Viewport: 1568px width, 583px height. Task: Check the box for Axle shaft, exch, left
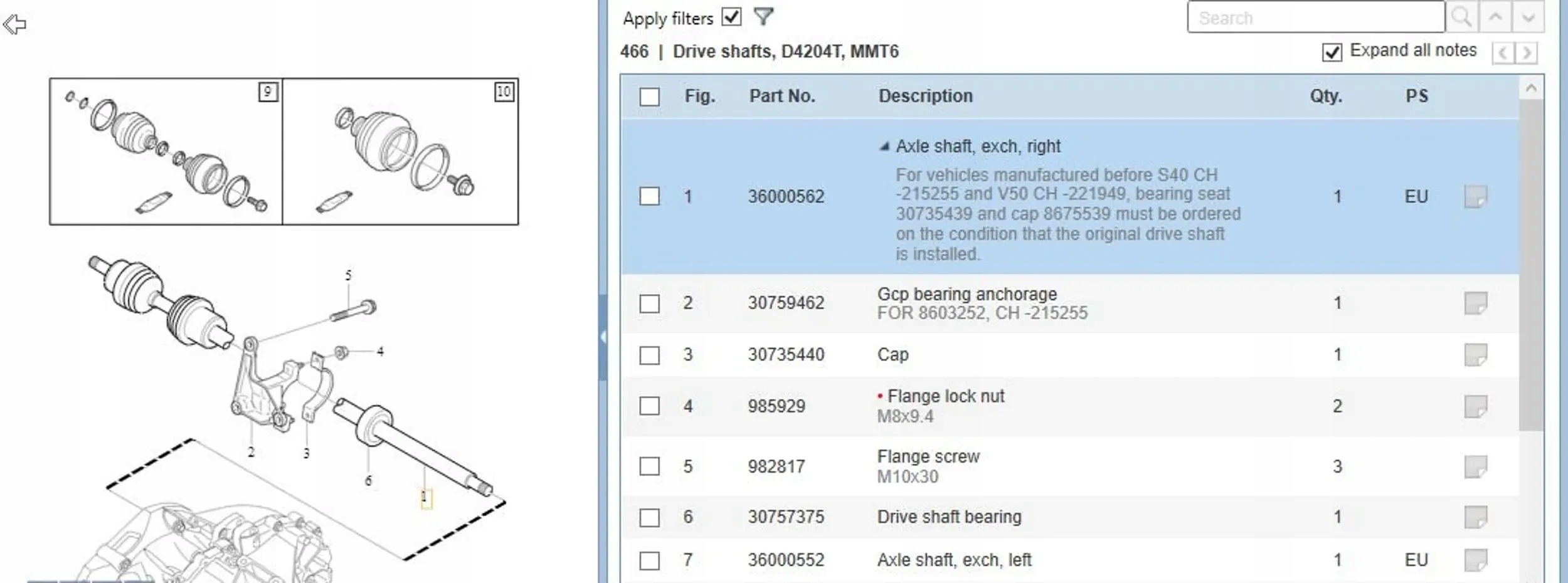pyautogui.click(x=649, y=560)
